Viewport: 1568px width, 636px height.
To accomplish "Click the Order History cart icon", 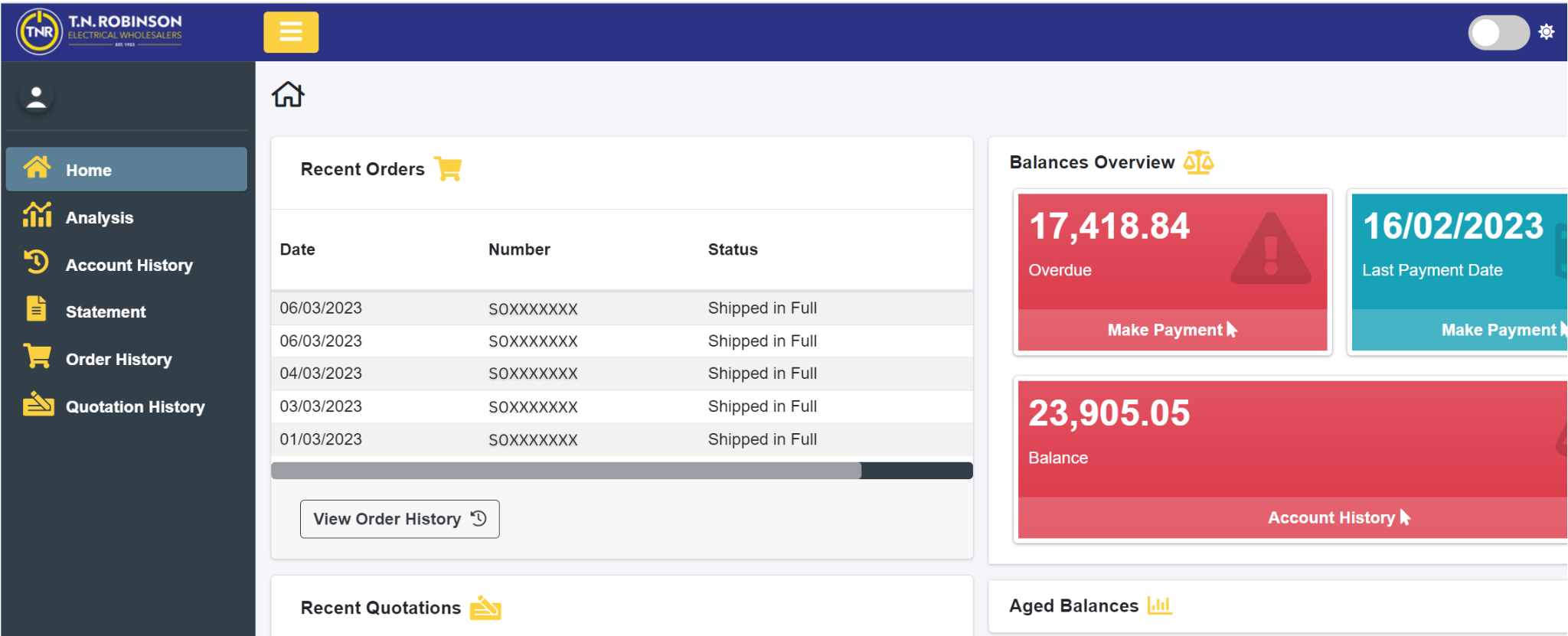I will (x=37, y=356).
